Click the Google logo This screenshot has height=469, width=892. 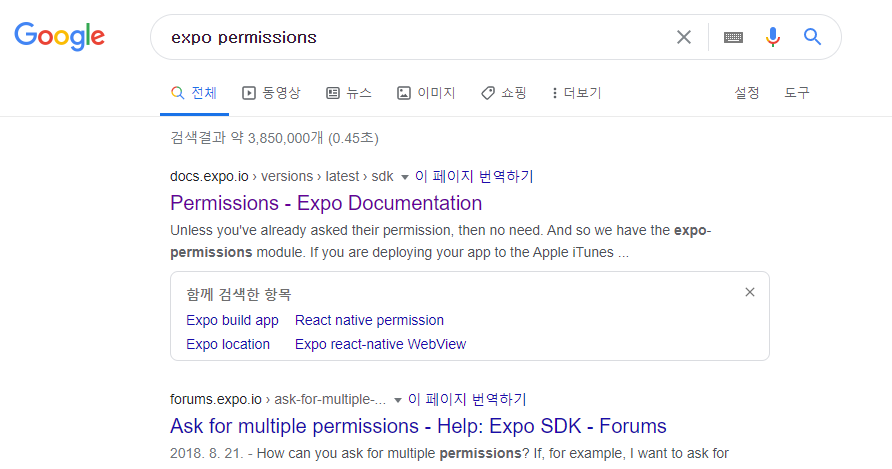(60, 36)
